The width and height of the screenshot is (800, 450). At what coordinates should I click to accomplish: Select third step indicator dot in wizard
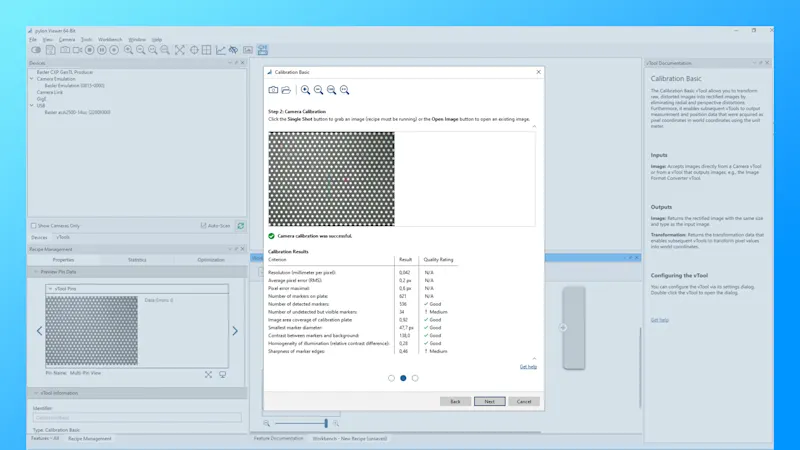(x=415, y=378)
